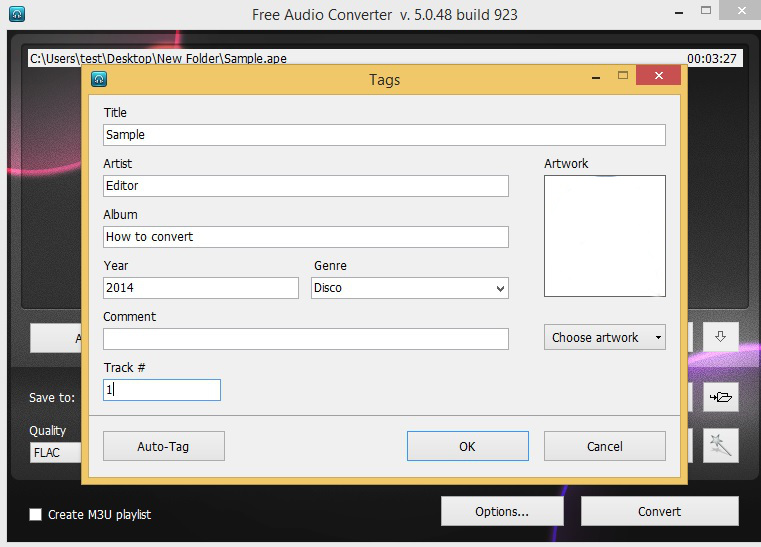Close the Tags dialog with red X

pos(659,75)
